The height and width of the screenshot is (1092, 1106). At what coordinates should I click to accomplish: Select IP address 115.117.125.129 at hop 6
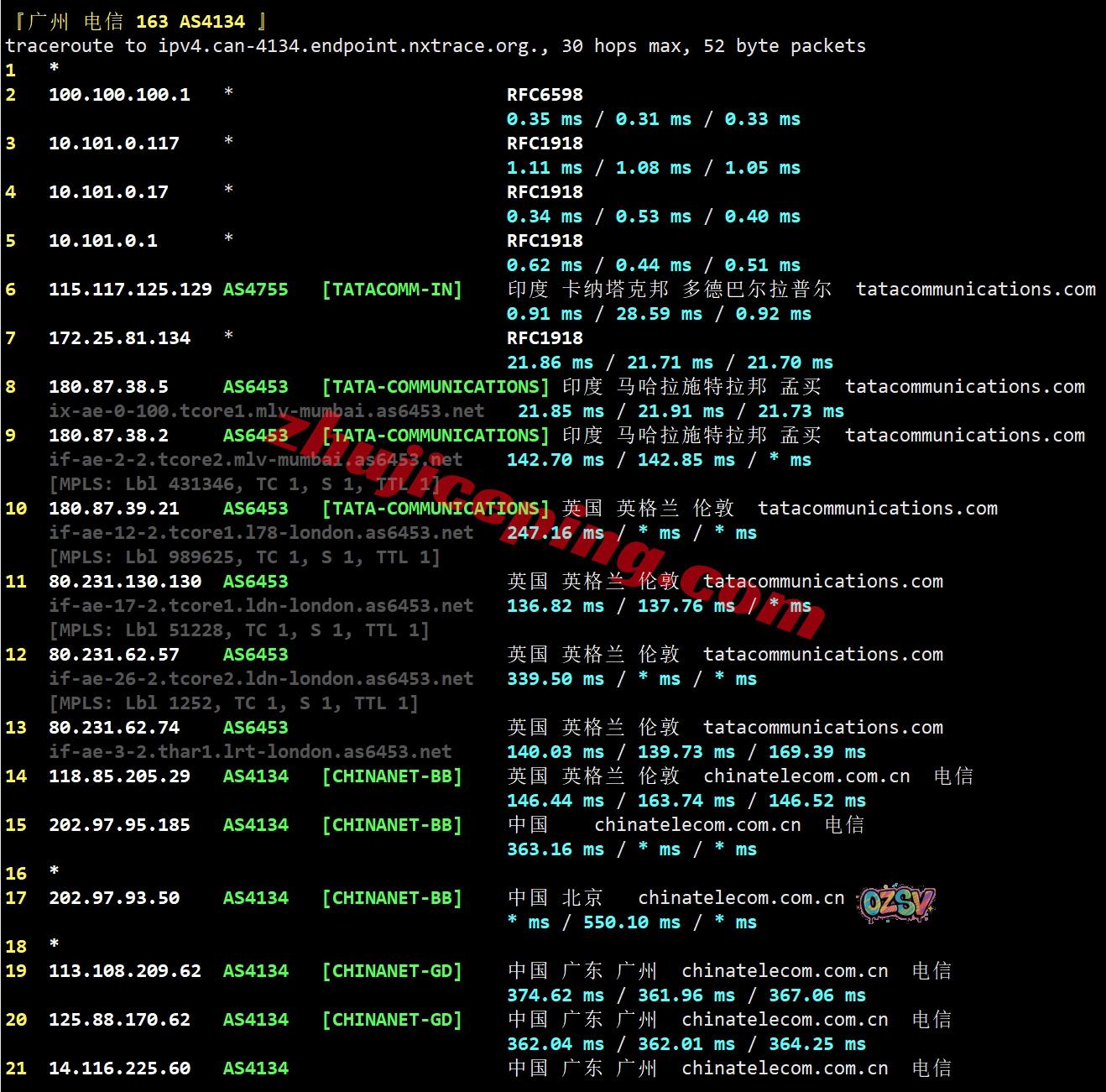[130, 290]
